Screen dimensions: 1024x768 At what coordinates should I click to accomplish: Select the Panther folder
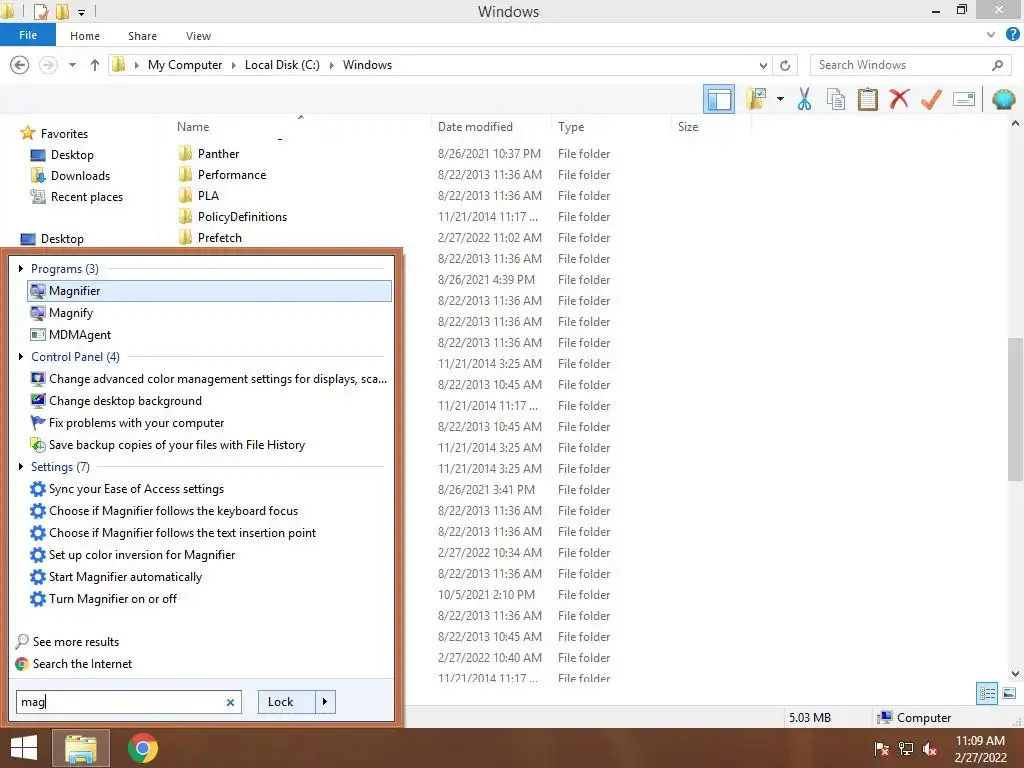point(218,153)
